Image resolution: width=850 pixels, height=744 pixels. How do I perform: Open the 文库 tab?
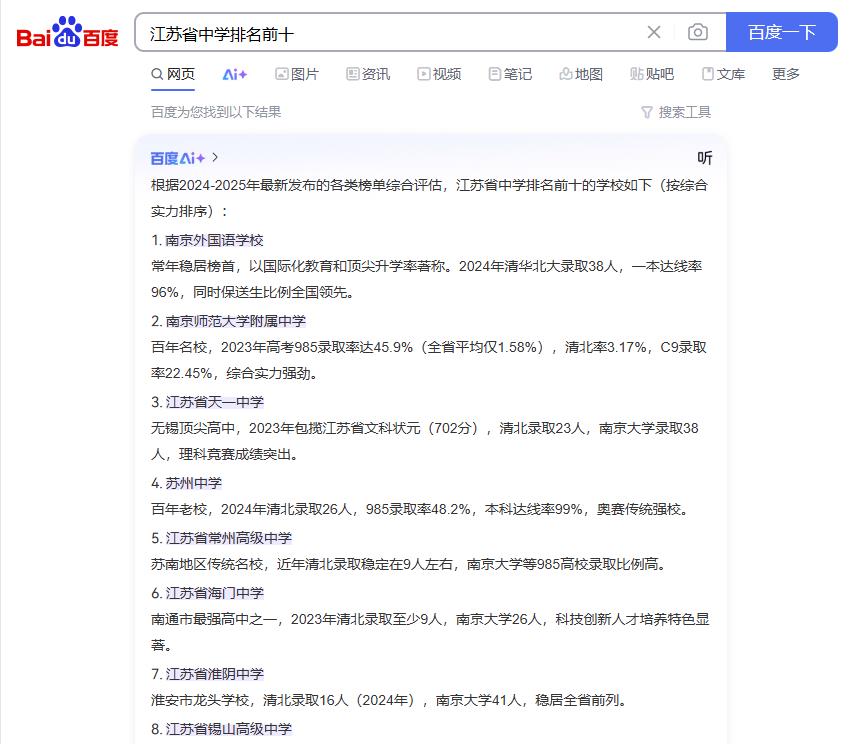pyautogui.click(x=723, y=74)
